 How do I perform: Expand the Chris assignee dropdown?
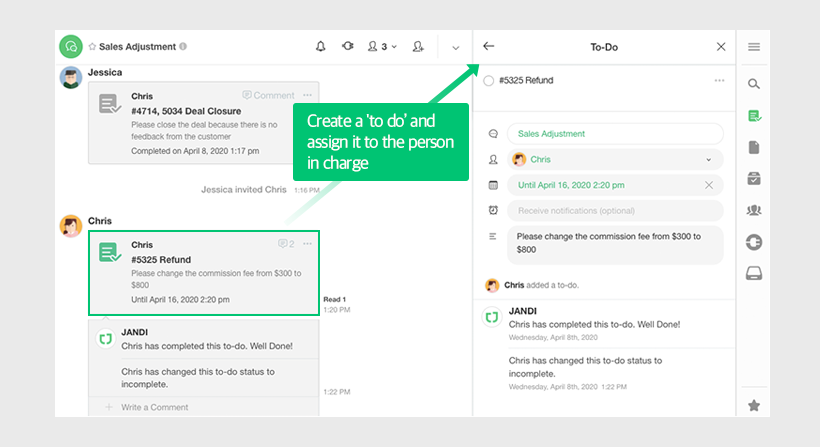point(709,159)
